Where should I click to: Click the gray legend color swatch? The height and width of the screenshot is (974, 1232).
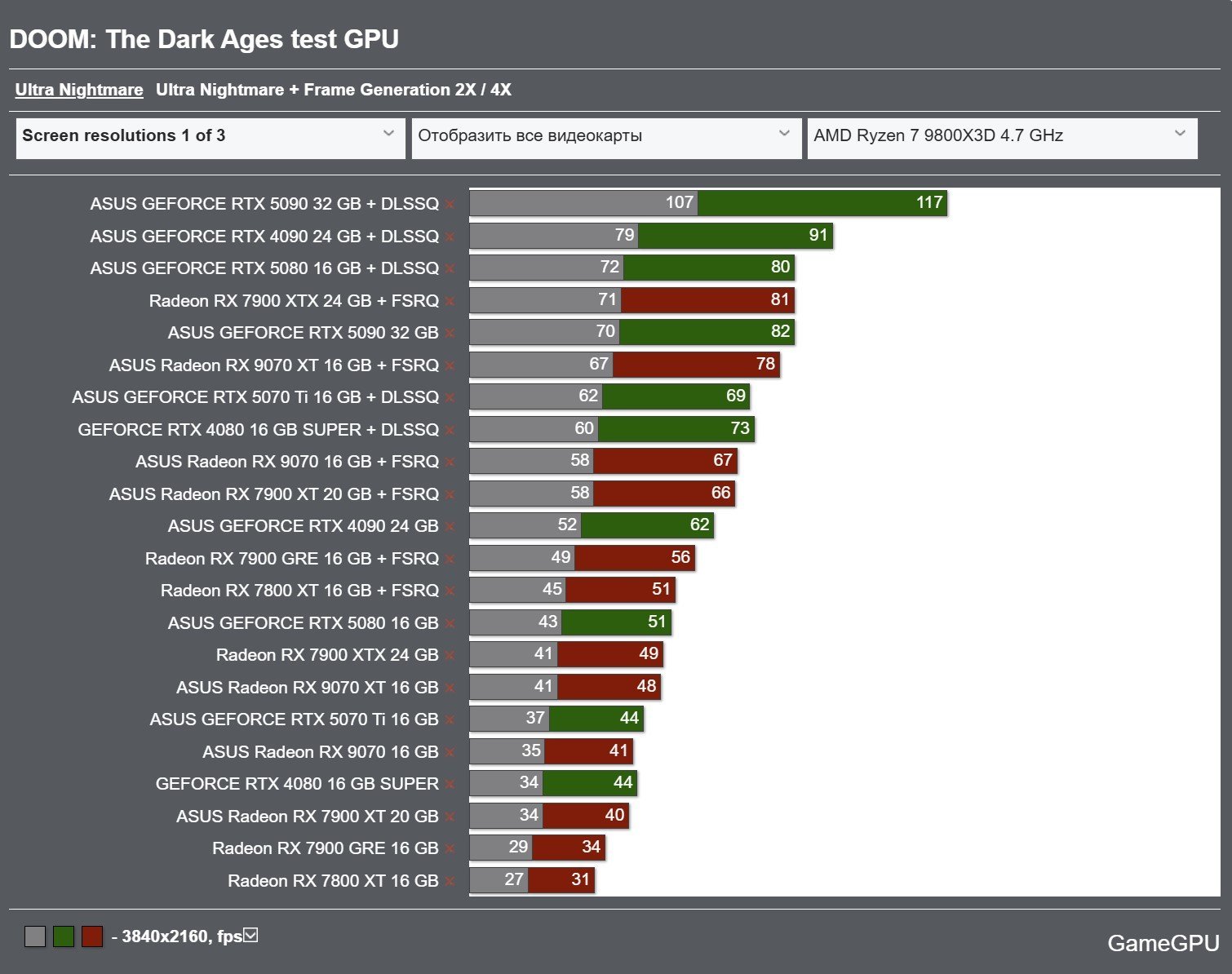(x=35, y=936)
